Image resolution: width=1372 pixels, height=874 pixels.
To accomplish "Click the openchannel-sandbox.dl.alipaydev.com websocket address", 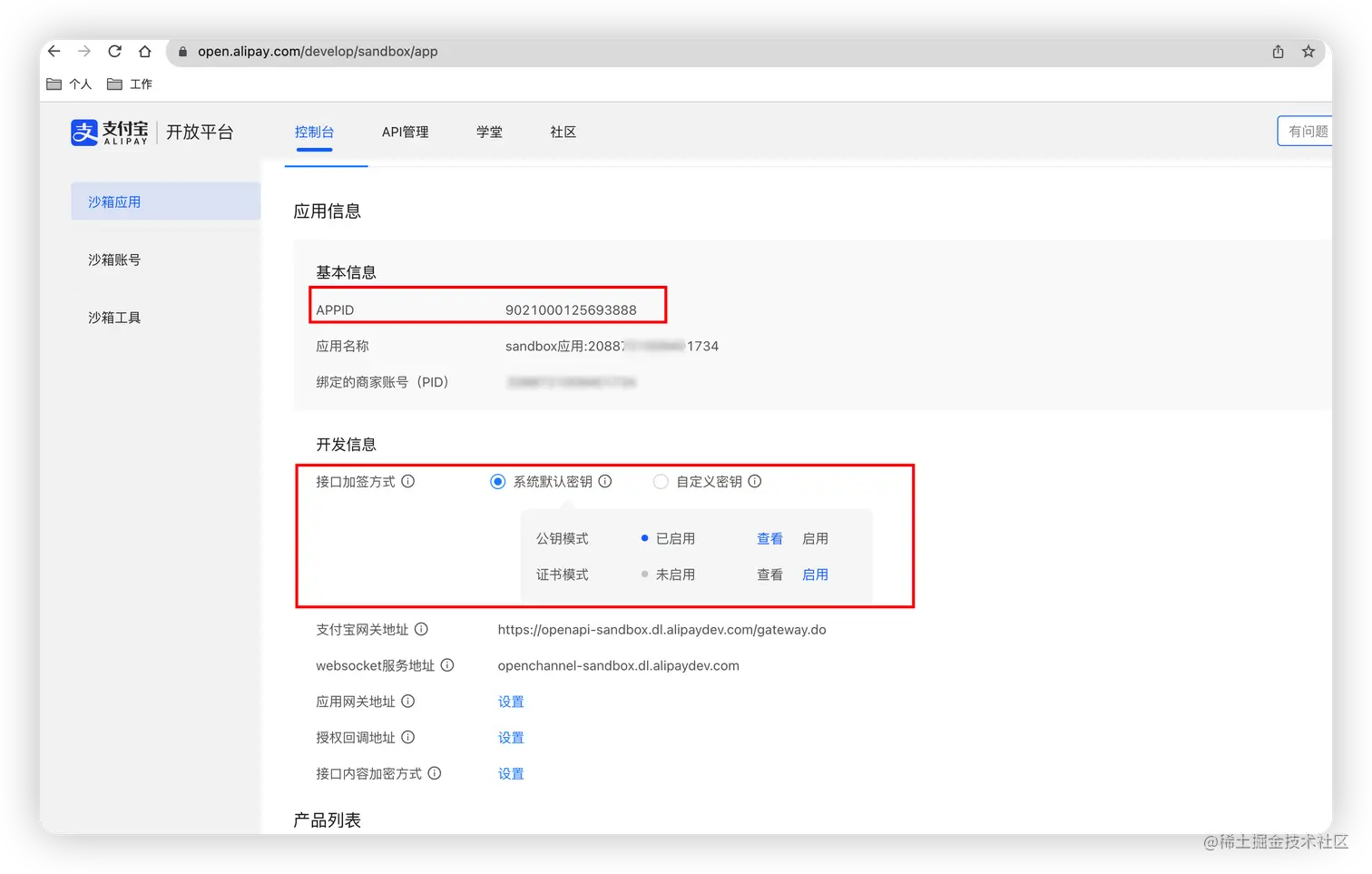I will (x=618, y=666).
